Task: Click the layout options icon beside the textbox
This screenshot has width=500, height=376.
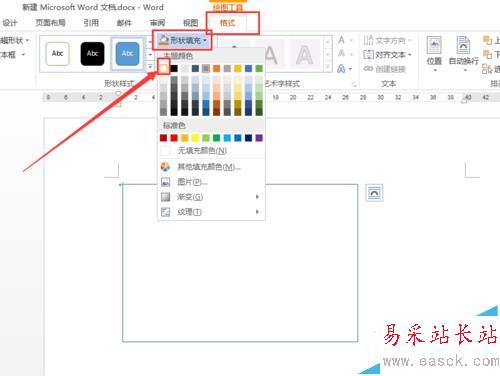Action: 374,193
